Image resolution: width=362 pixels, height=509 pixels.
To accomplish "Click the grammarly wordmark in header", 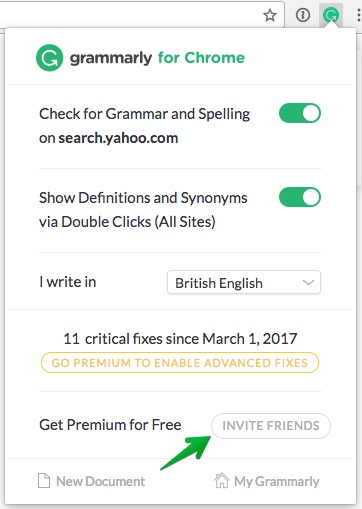I will coord(111,58).
